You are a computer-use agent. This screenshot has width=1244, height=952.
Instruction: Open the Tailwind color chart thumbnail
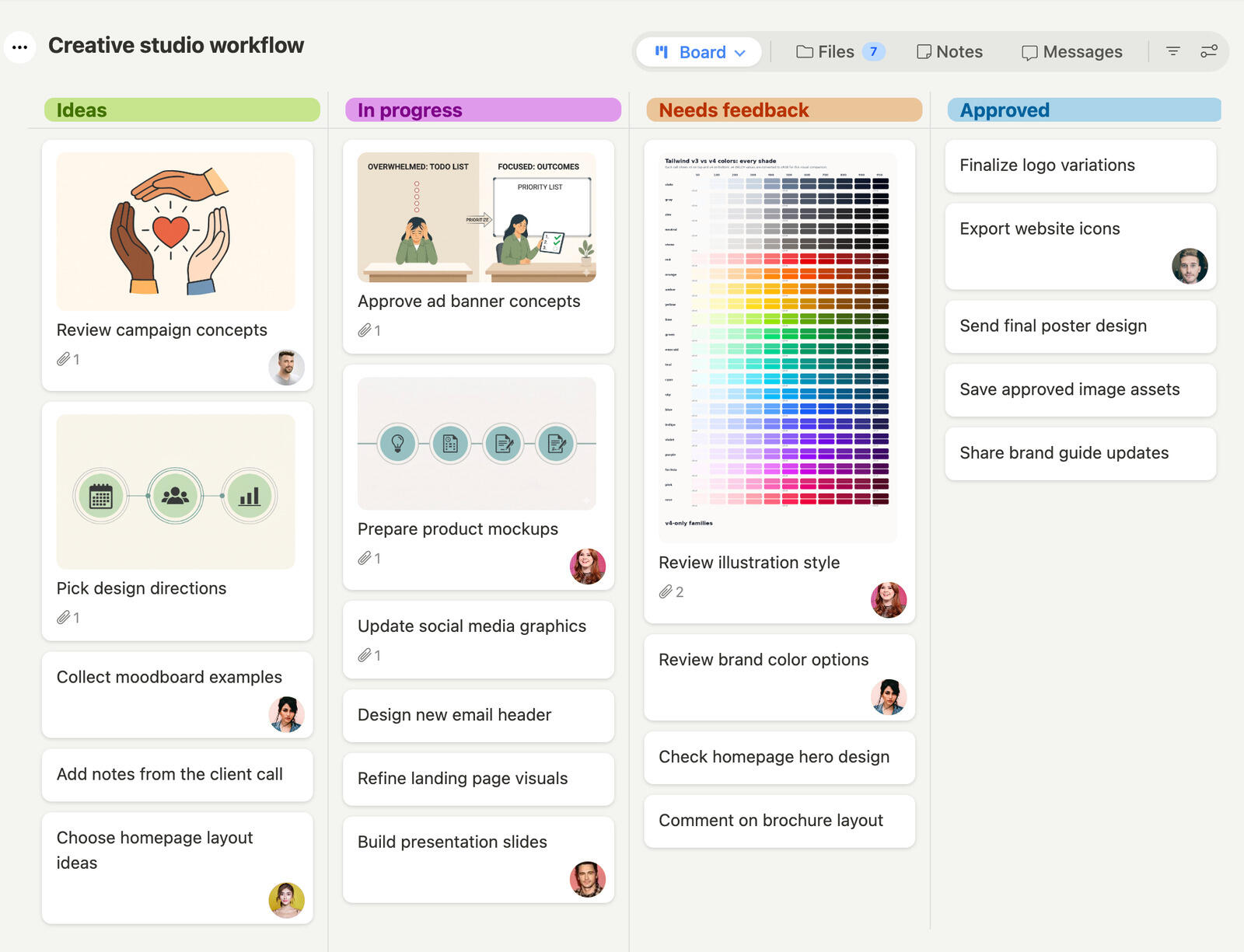coord(777,347)
